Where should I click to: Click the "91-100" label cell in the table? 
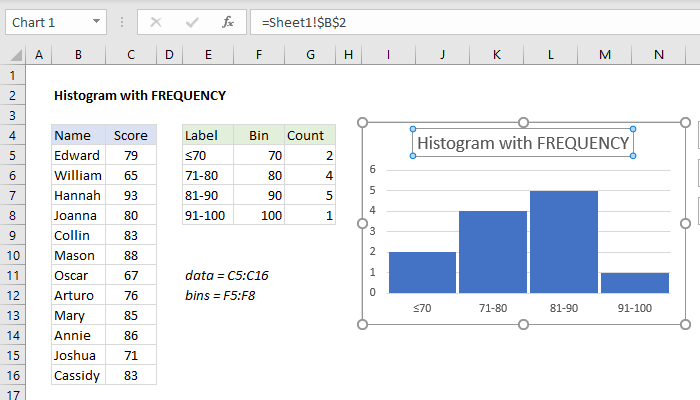coord(208,216)
